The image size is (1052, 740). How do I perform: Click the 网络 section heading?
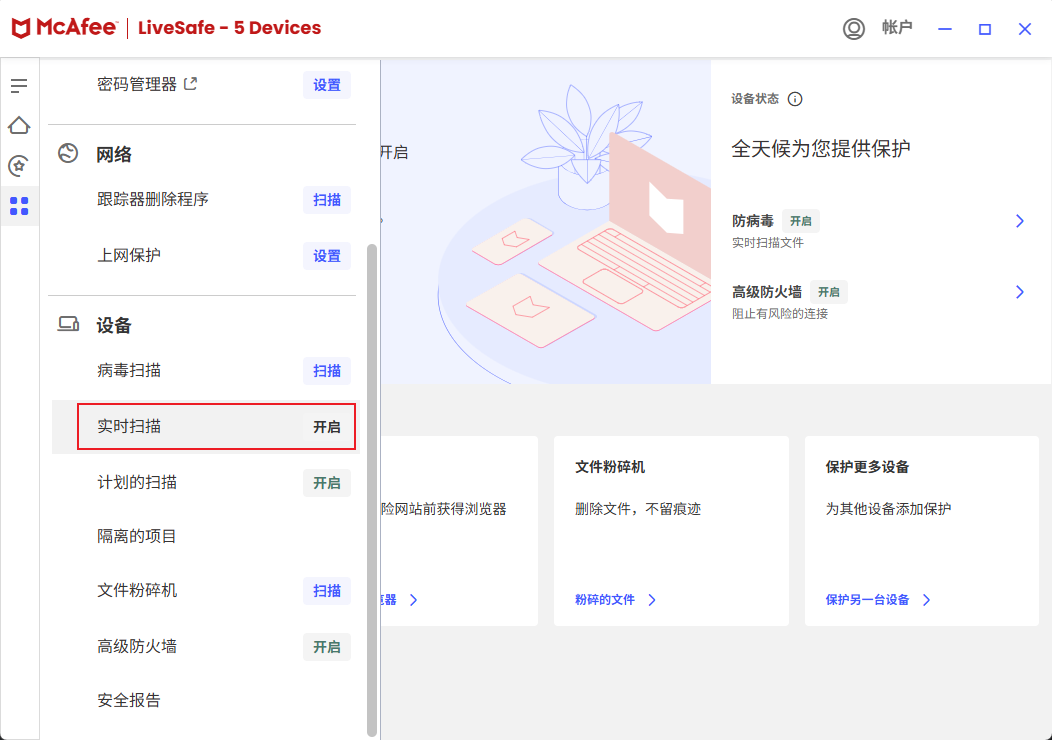[114, 154]
